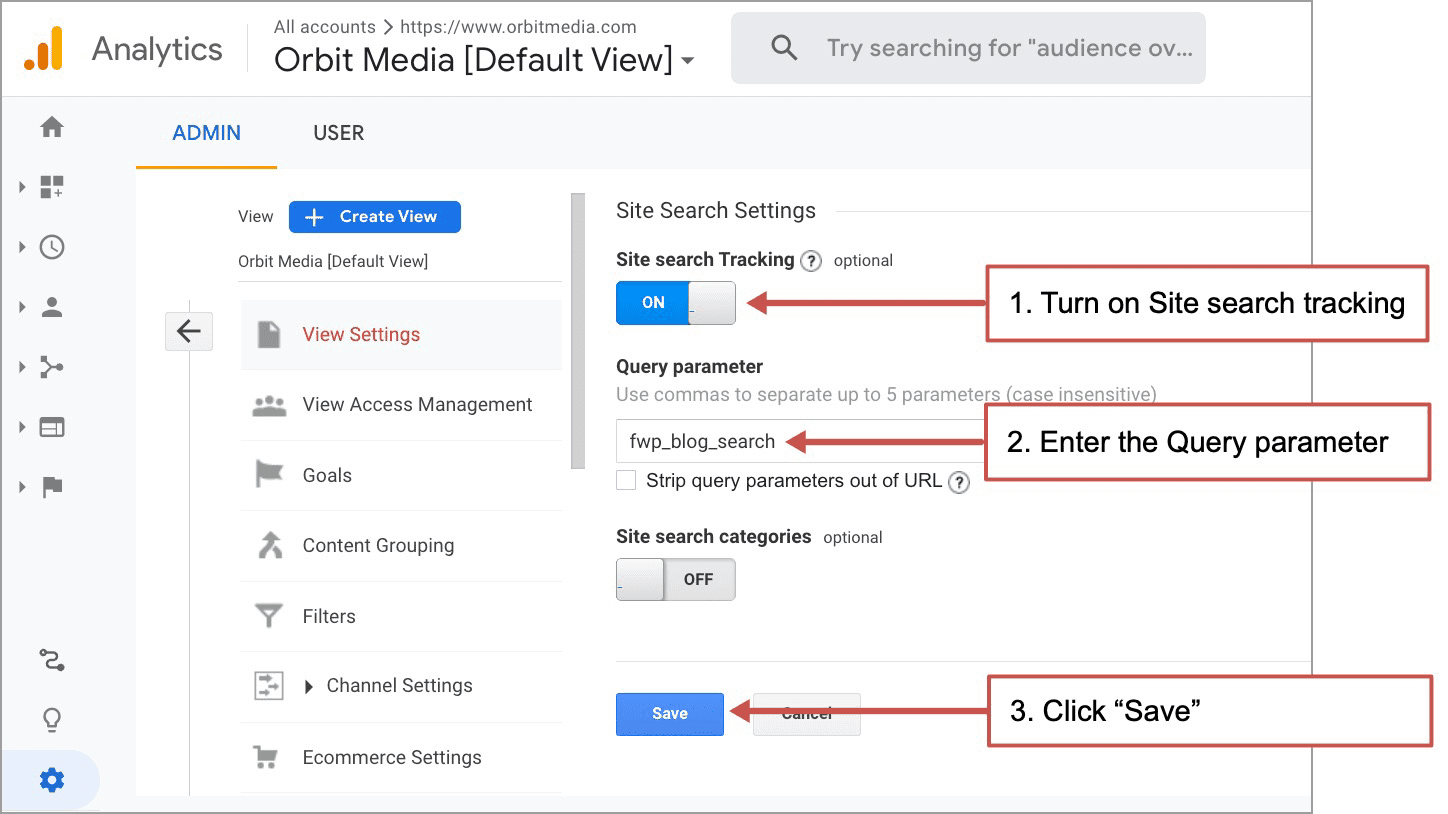Expand the Acquisition sidebar arrow
1448x814 pixels.
click(x=22, y=367)
